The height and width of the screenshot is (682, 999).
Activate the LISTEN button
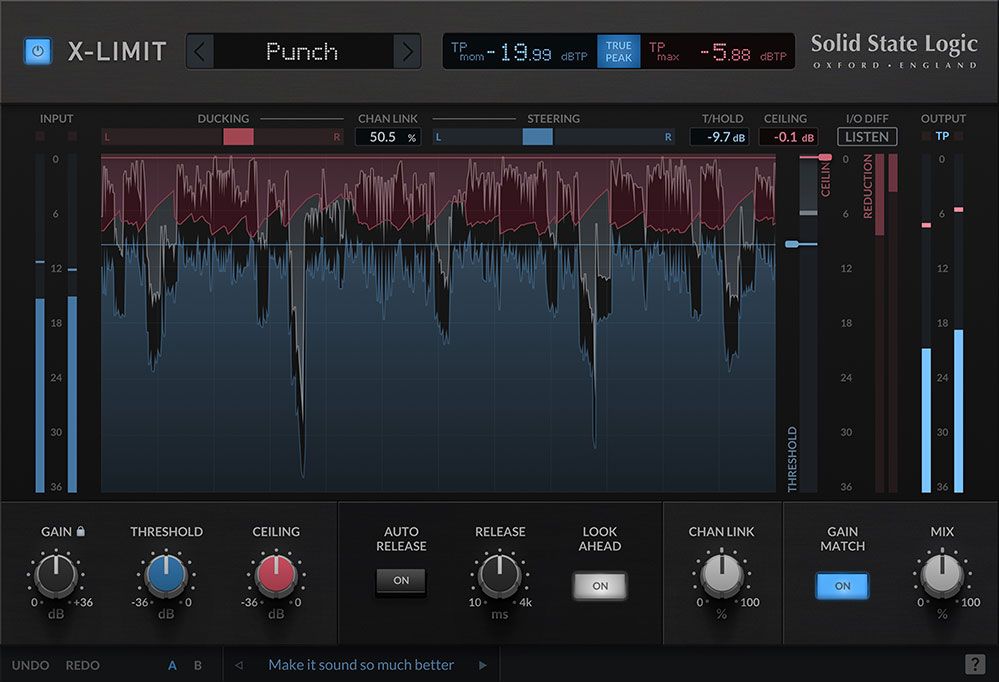coord(866,137)
